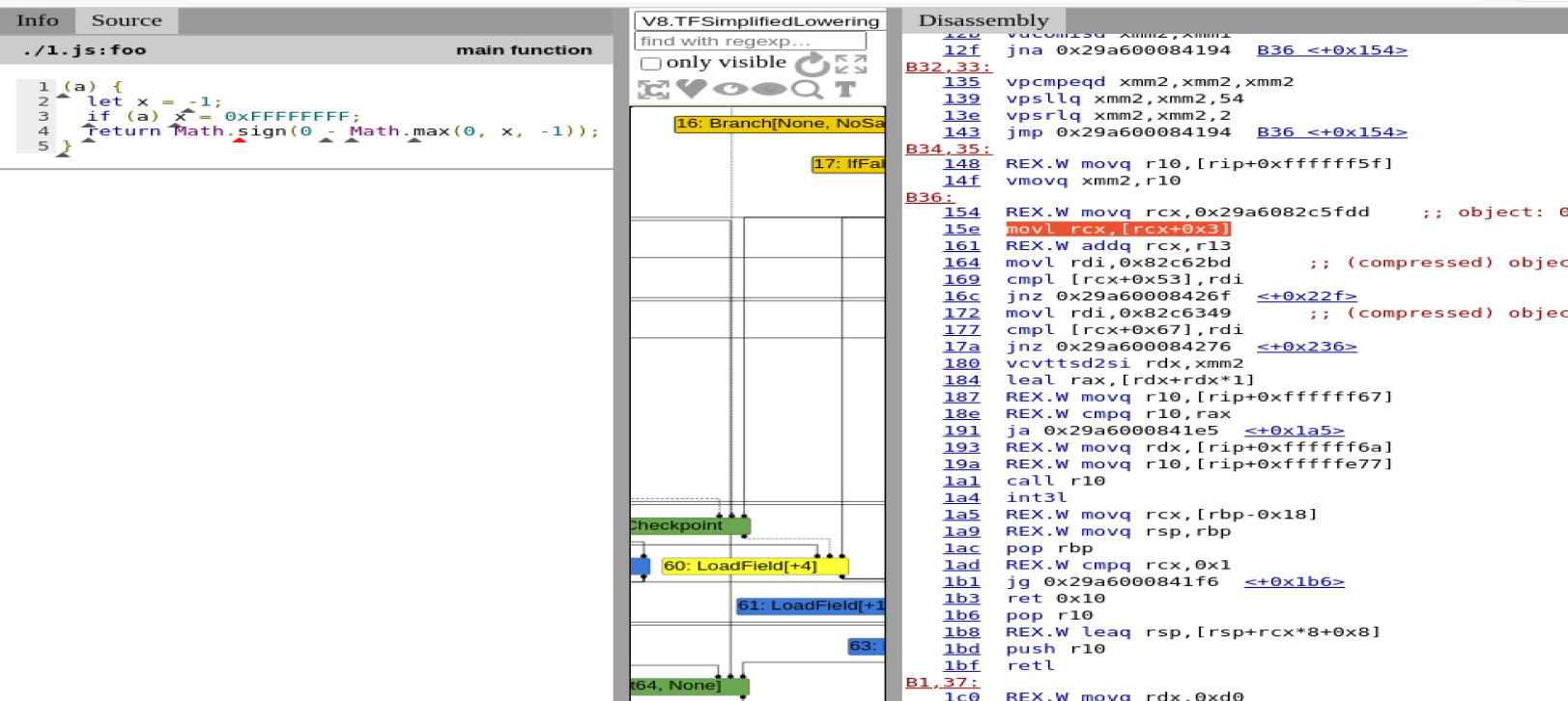The width and height of the screenshot is (1568, 701).
Task: Click the show control nodes icon
Action: [x=653, y=90]
